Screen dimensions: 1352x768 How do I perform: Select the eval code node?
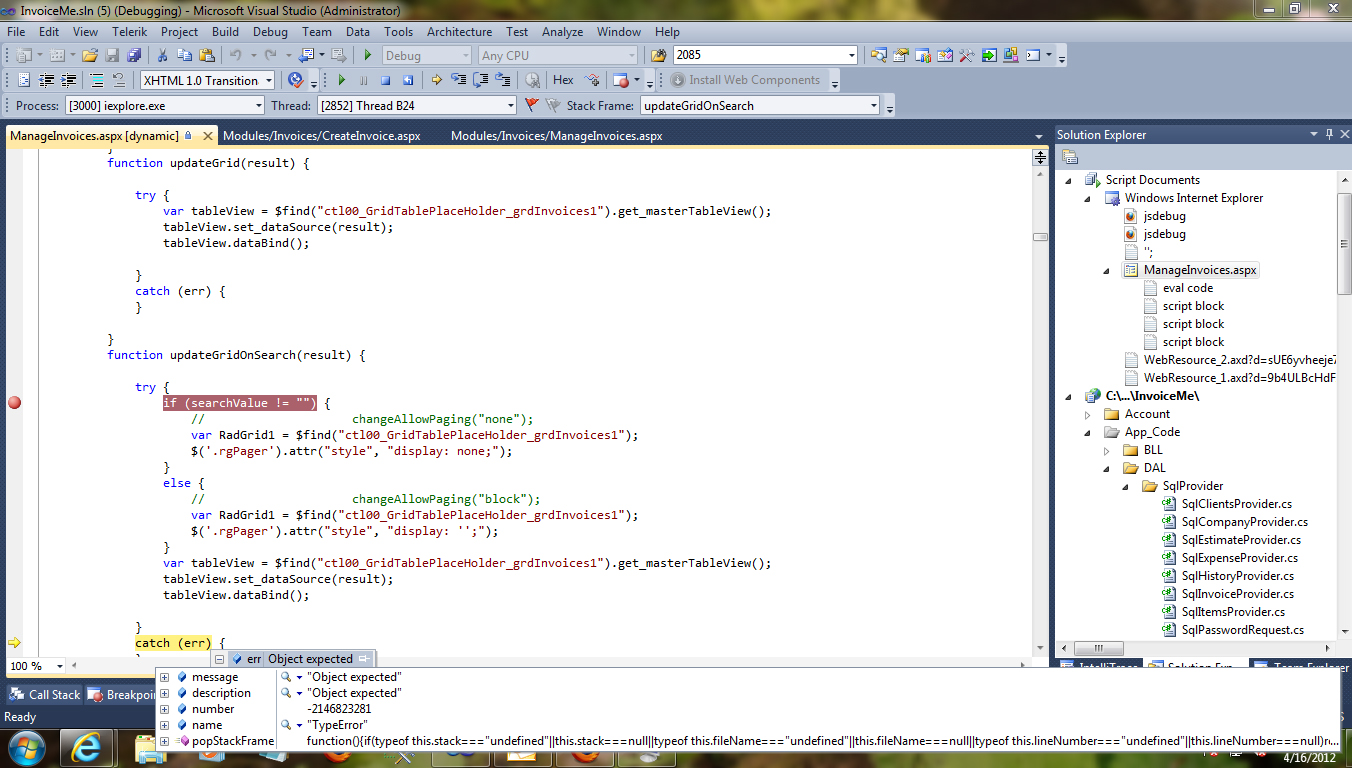click(1188, 288)
